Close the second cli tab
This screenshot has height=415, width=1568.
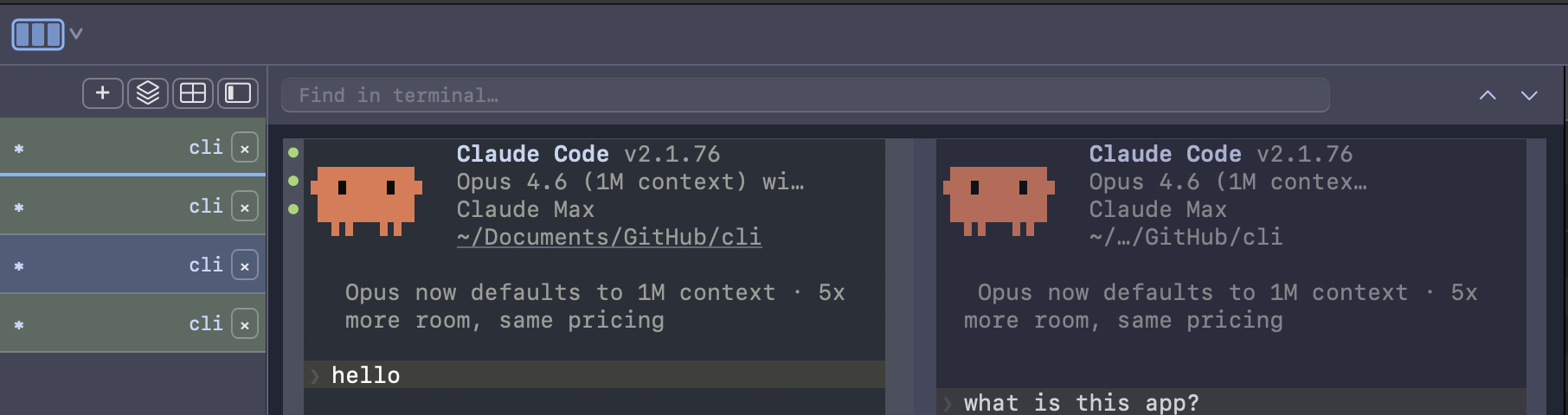point(245,207)
